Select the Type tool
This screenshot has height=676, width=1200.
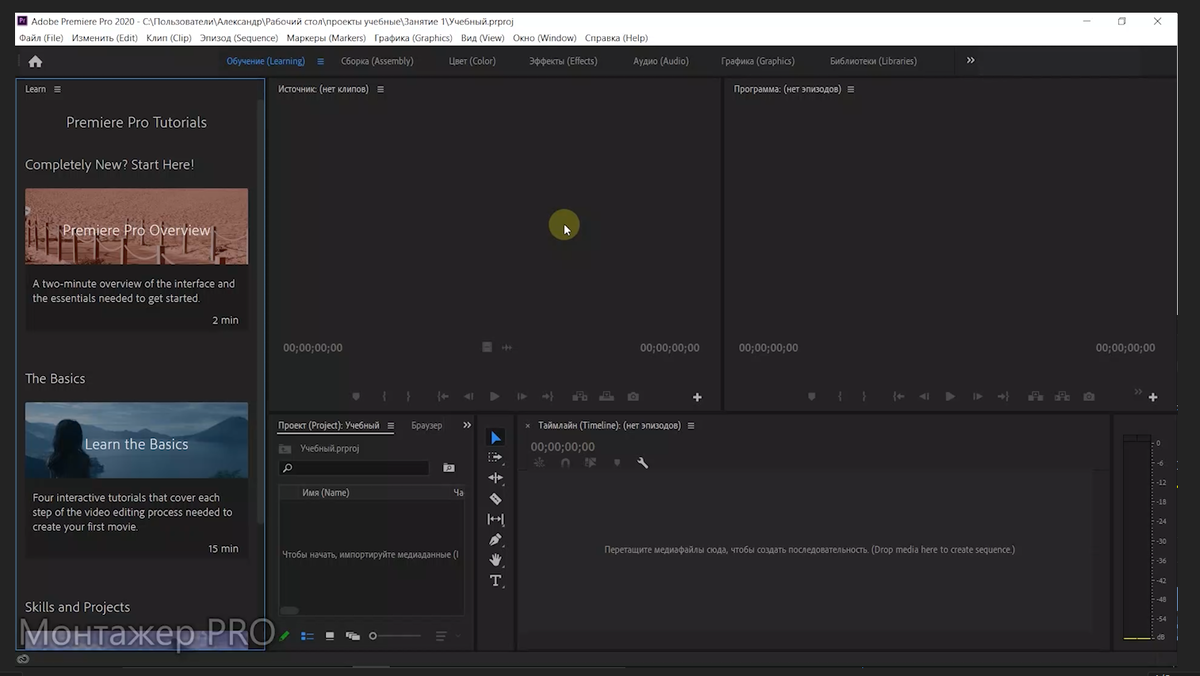496,581
